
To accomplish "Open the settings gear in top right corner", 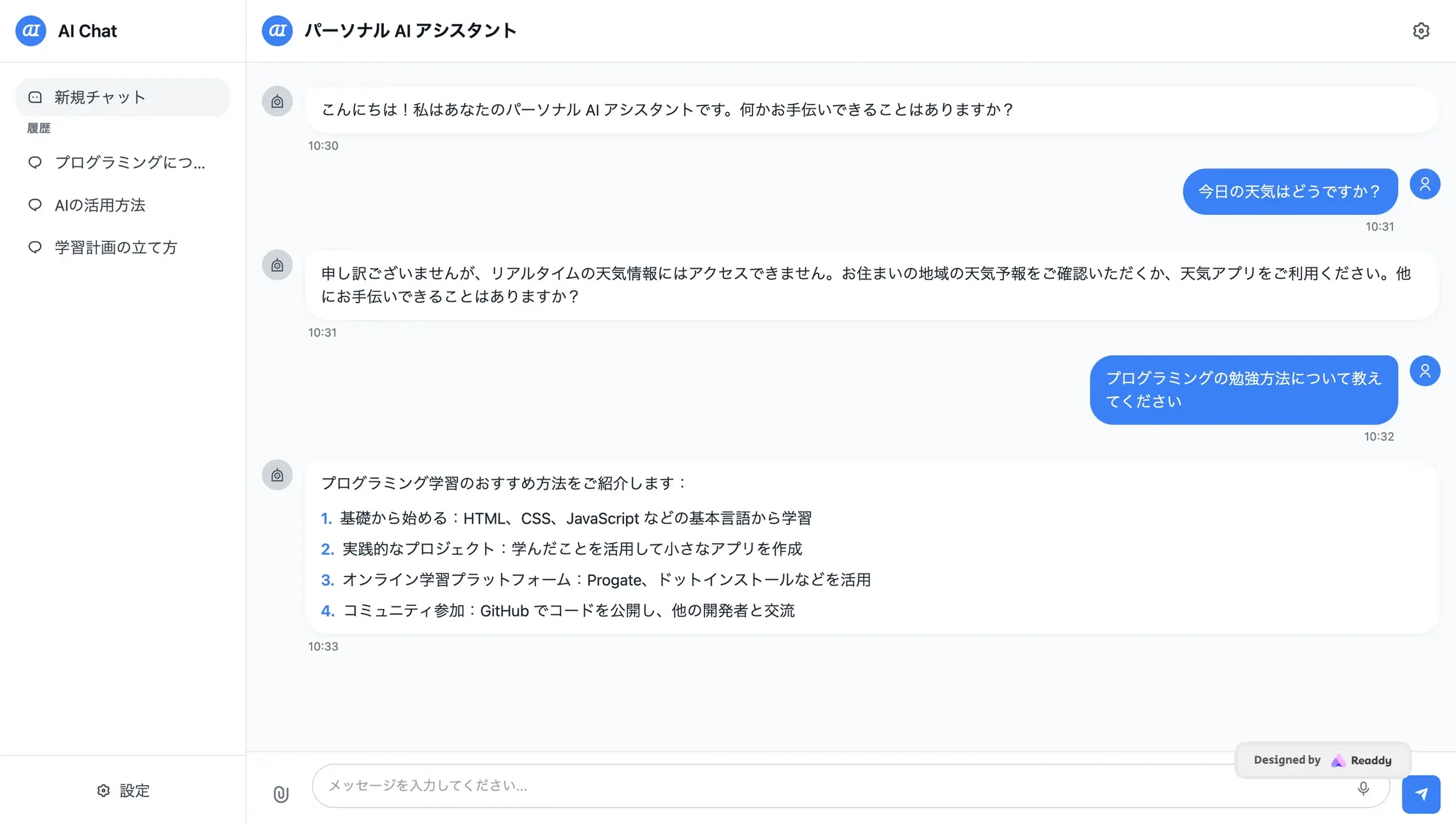I will tap(1421, 31).
